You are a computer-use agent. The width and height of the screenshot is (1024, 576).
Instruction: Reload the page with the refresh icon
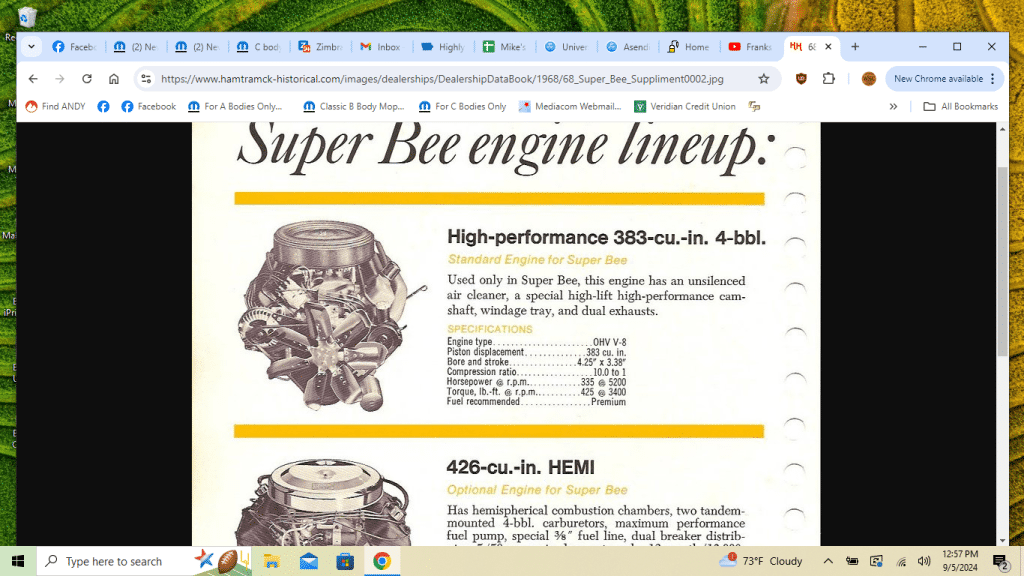87,79
